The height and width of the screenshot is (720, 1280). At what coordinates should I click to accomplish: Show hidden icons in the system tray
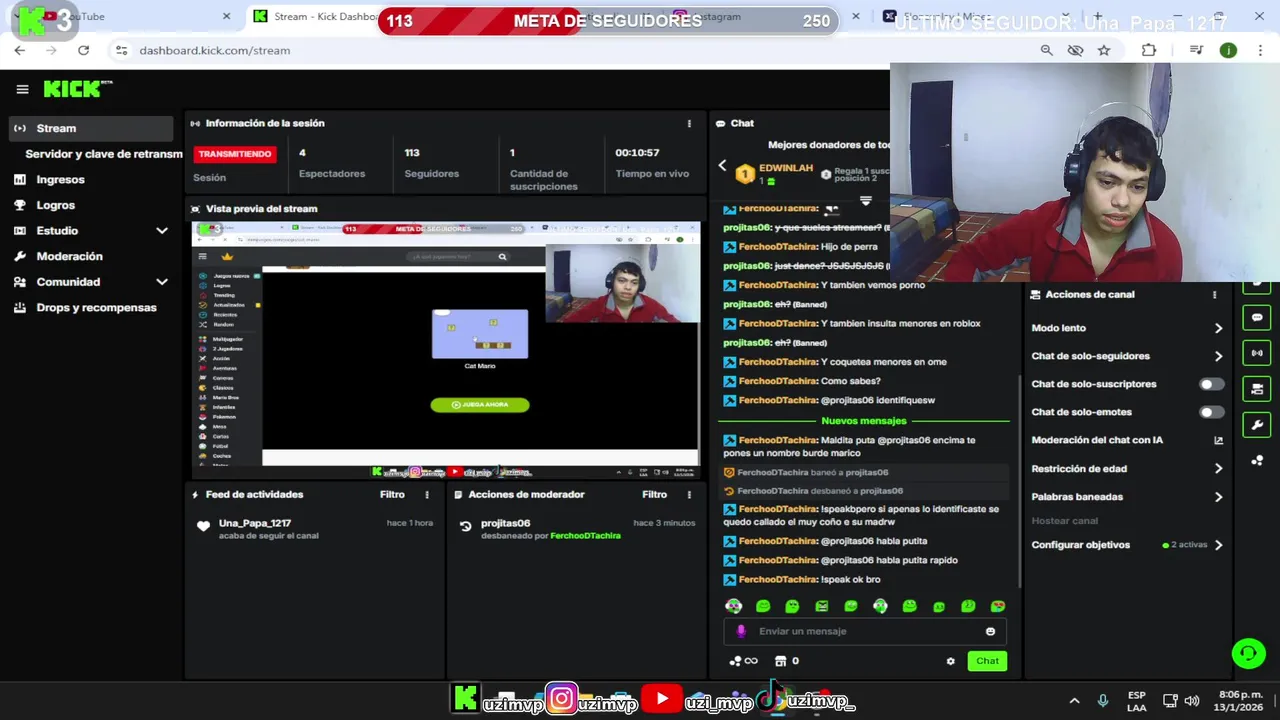coord(1074,701)
